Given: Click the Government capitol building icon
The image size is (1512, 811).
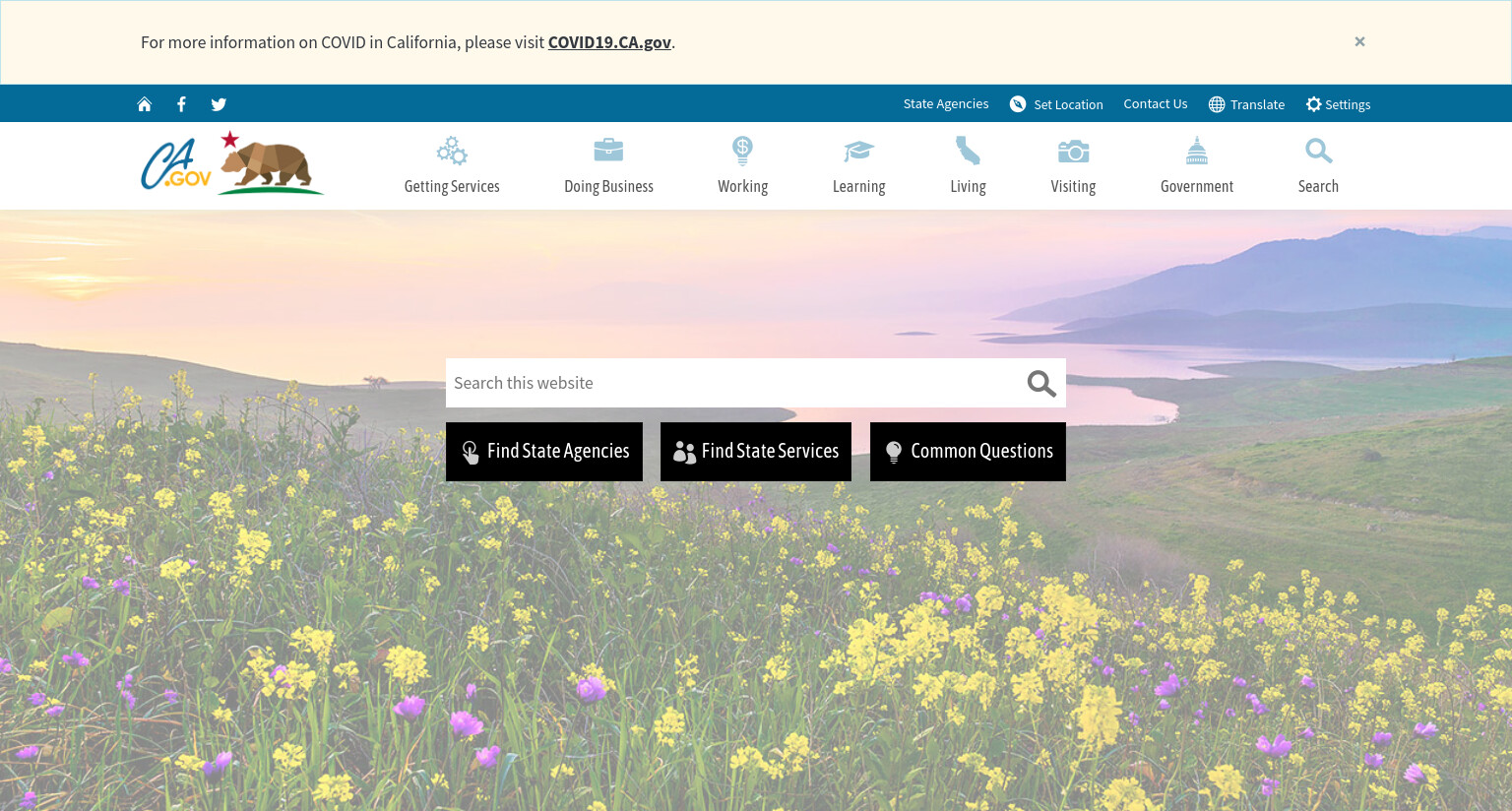Looking at the screenshot, I should [1196, 151].
